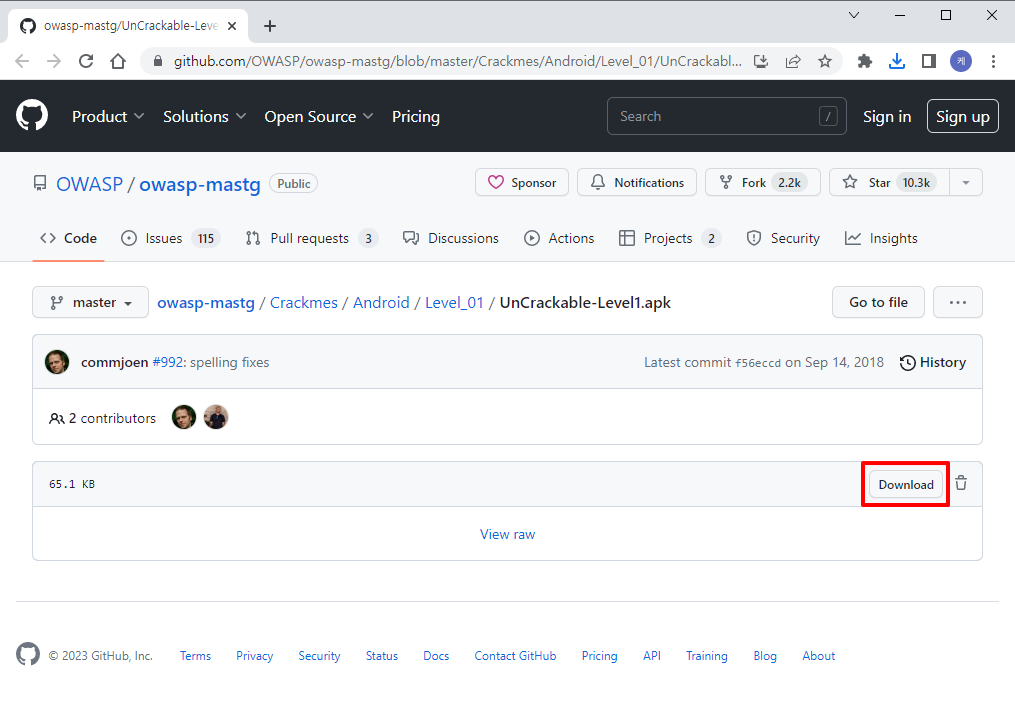Open the Pull requests tab

tap(311, 238)
